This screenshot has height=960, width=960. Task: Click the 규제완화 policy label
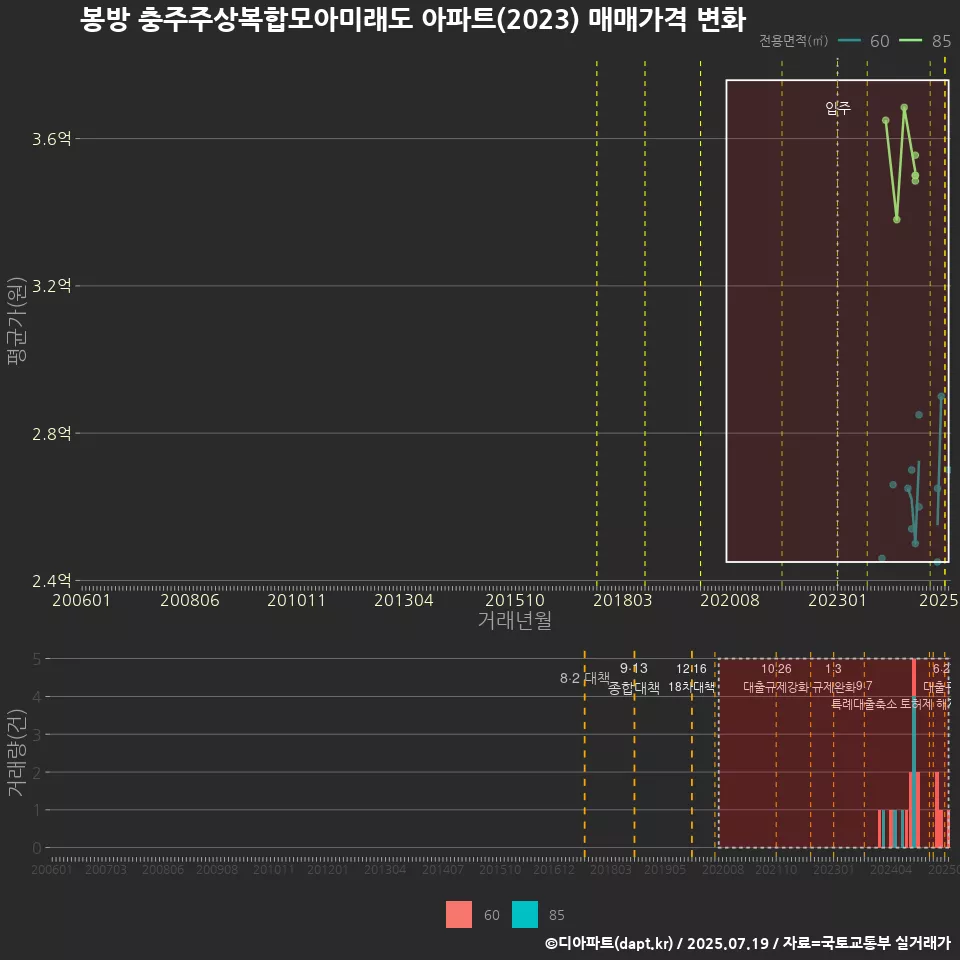pos(834,687)
